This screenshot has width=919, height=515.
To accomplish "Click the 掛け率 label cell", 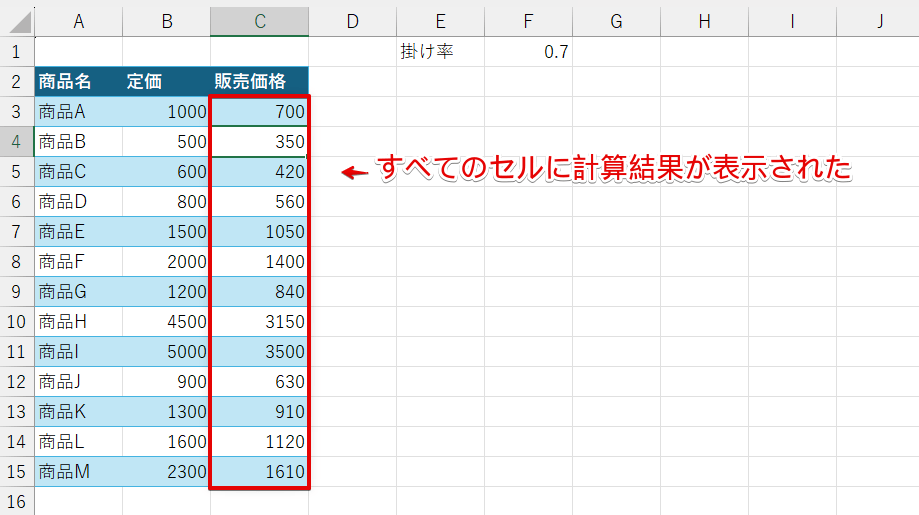I will (440, 52).
